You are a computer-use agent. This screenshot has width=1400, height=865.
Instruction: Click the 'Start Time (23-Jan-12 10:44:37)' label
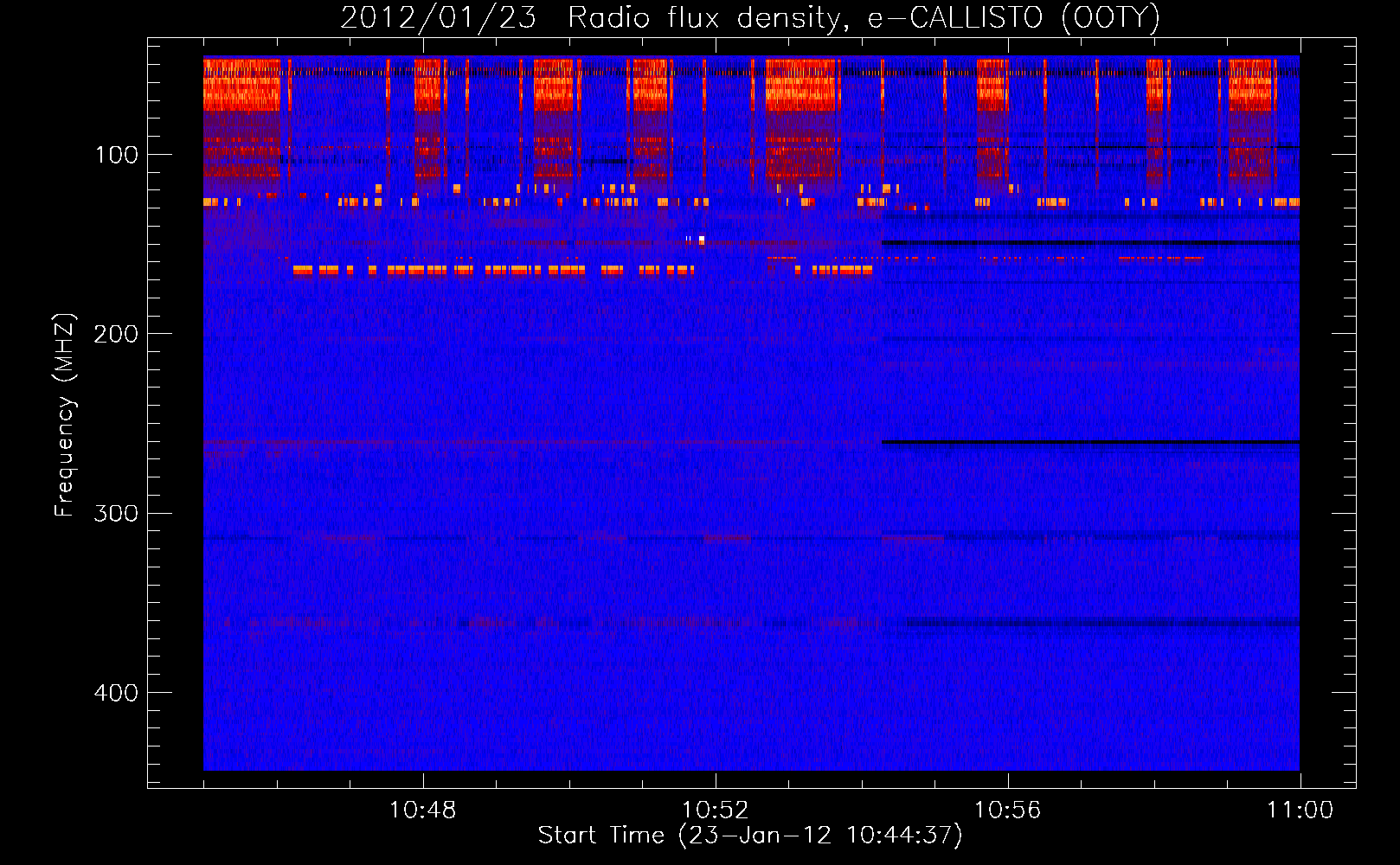(x=750, y=836)
